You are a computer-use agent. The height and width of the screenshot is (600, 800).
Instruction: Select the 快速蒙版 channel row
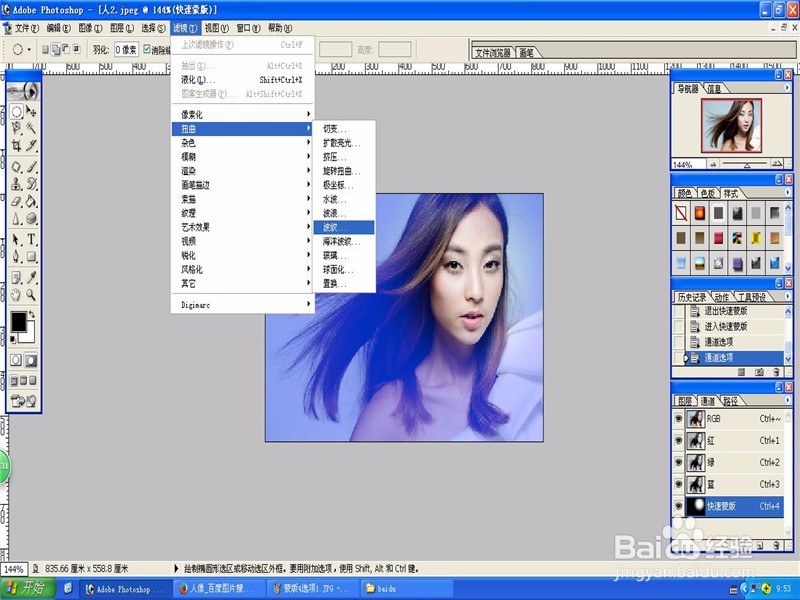tap(734, 506)
